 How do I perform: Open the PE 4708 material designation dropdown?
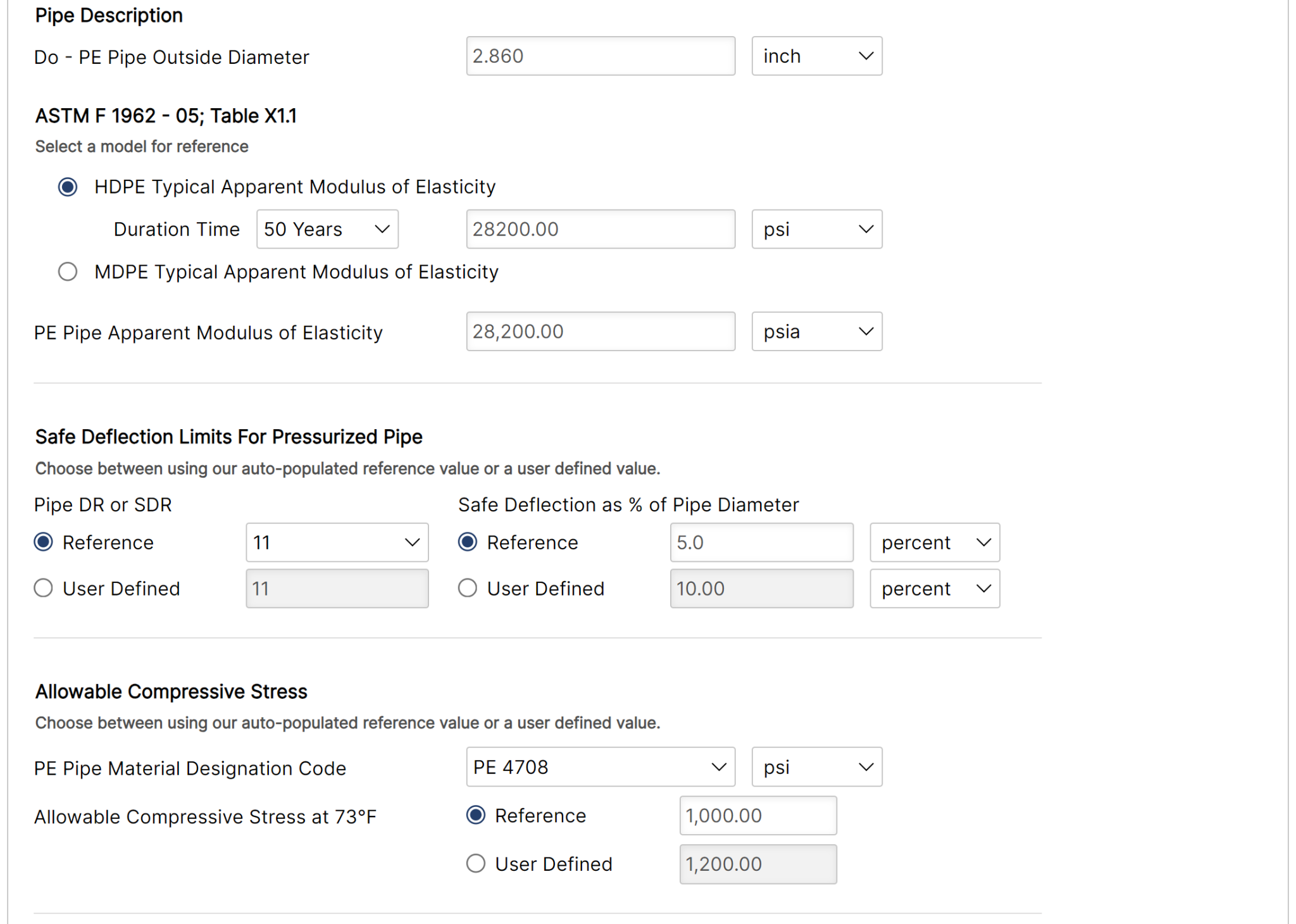600,767
